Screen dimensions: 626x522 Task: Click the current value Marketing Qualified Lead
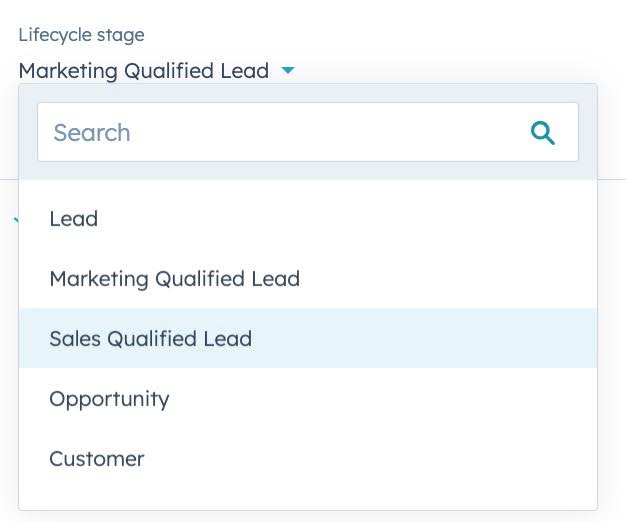tap(143, 71)
